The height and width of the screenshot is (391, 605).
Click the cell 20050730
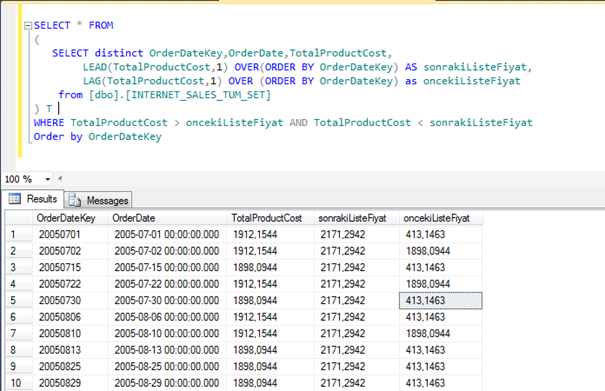pos(70,300)
